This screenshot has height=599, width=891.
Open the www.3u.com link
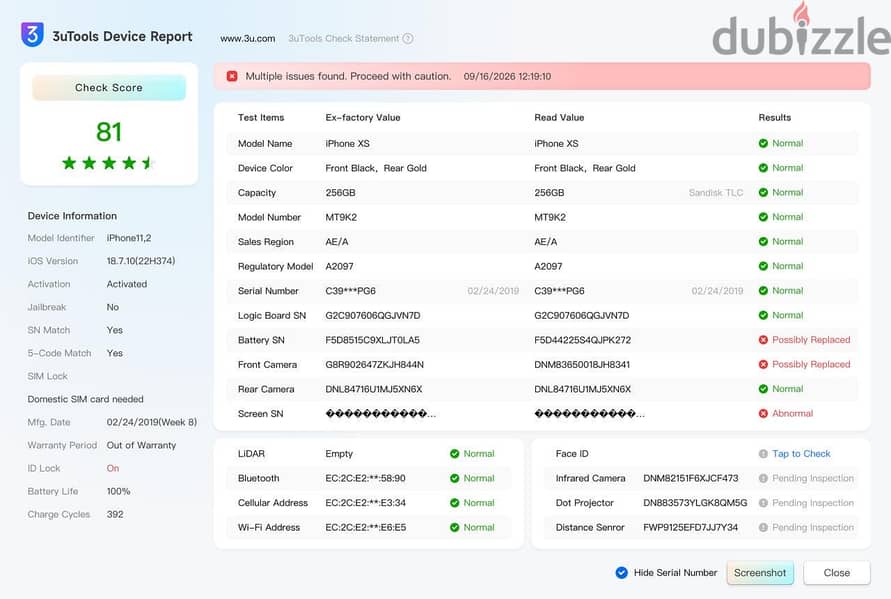pos(248,39)
